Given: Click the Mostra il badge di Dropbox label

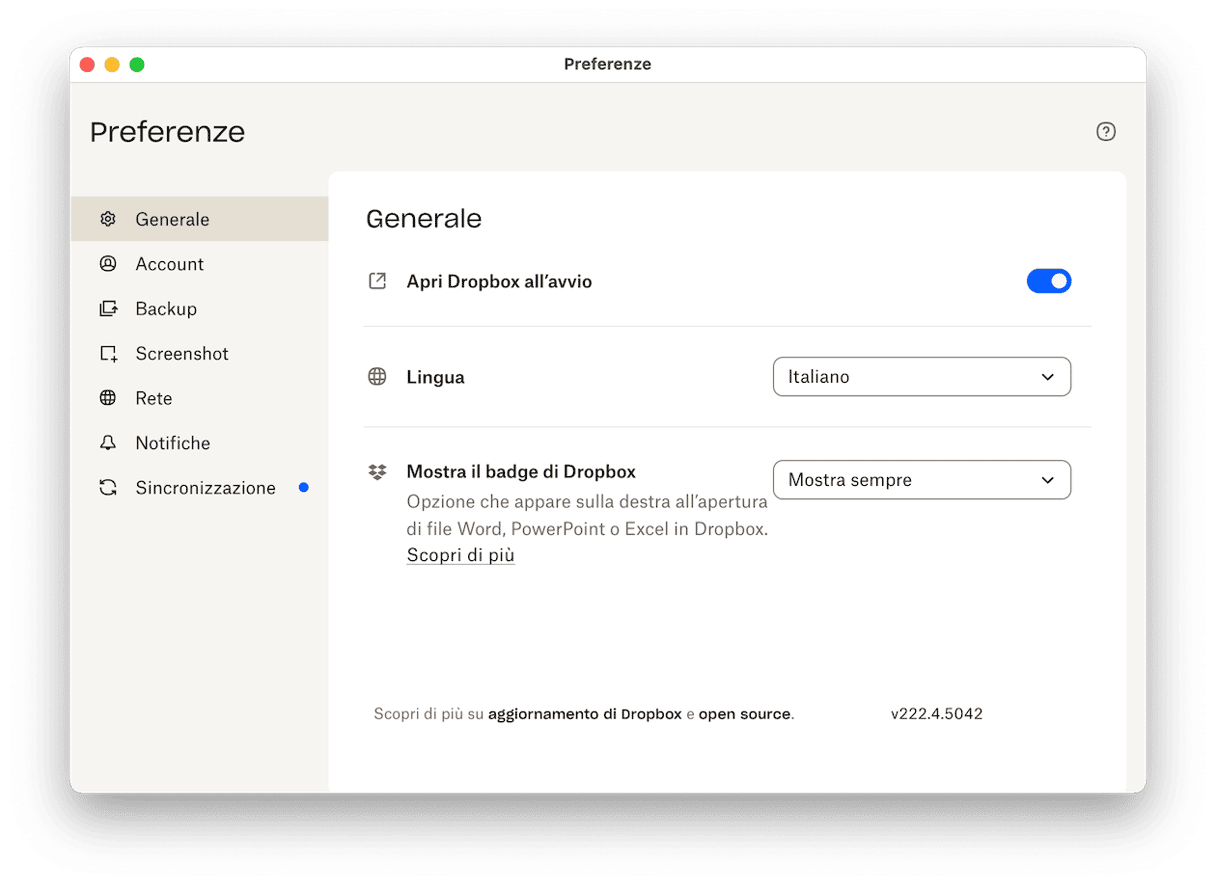Looking at the screenshot, I should (521, 472).
